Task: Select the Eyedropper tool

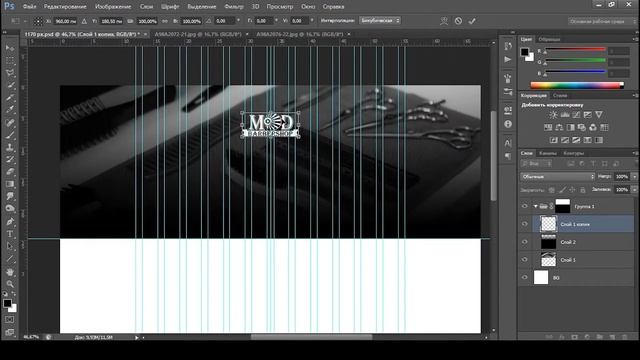Action: click(x=10, y=110)
